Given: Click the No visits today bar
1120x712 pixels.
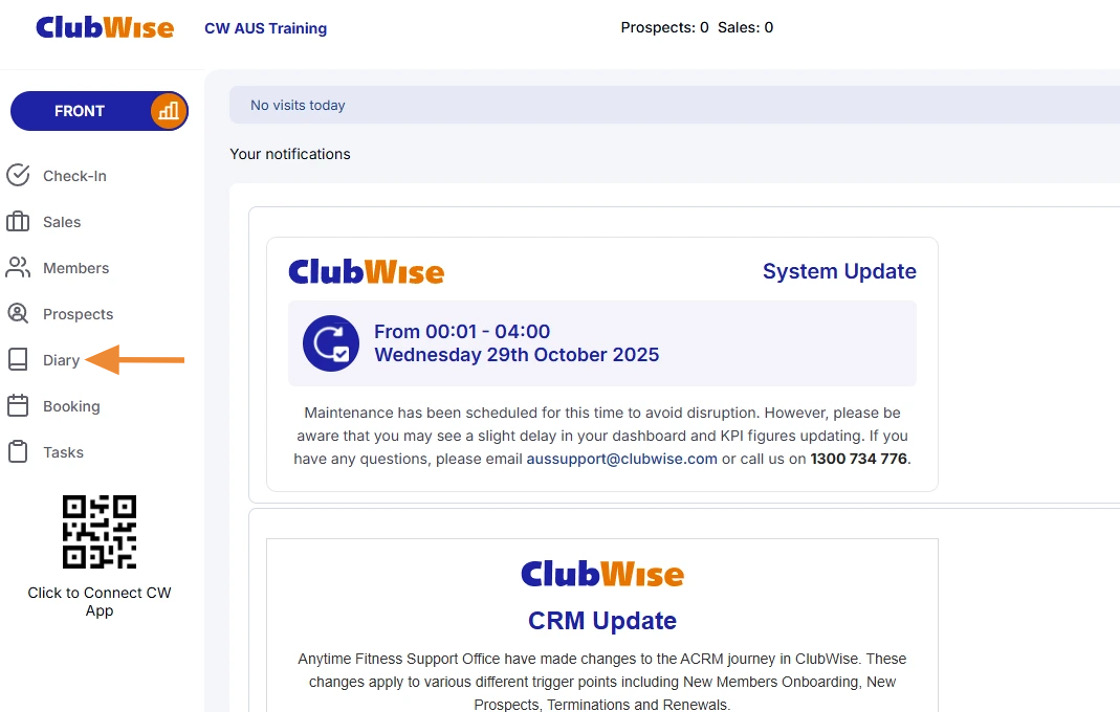Looking at the screenshot, I should click(x=674, y=105).
